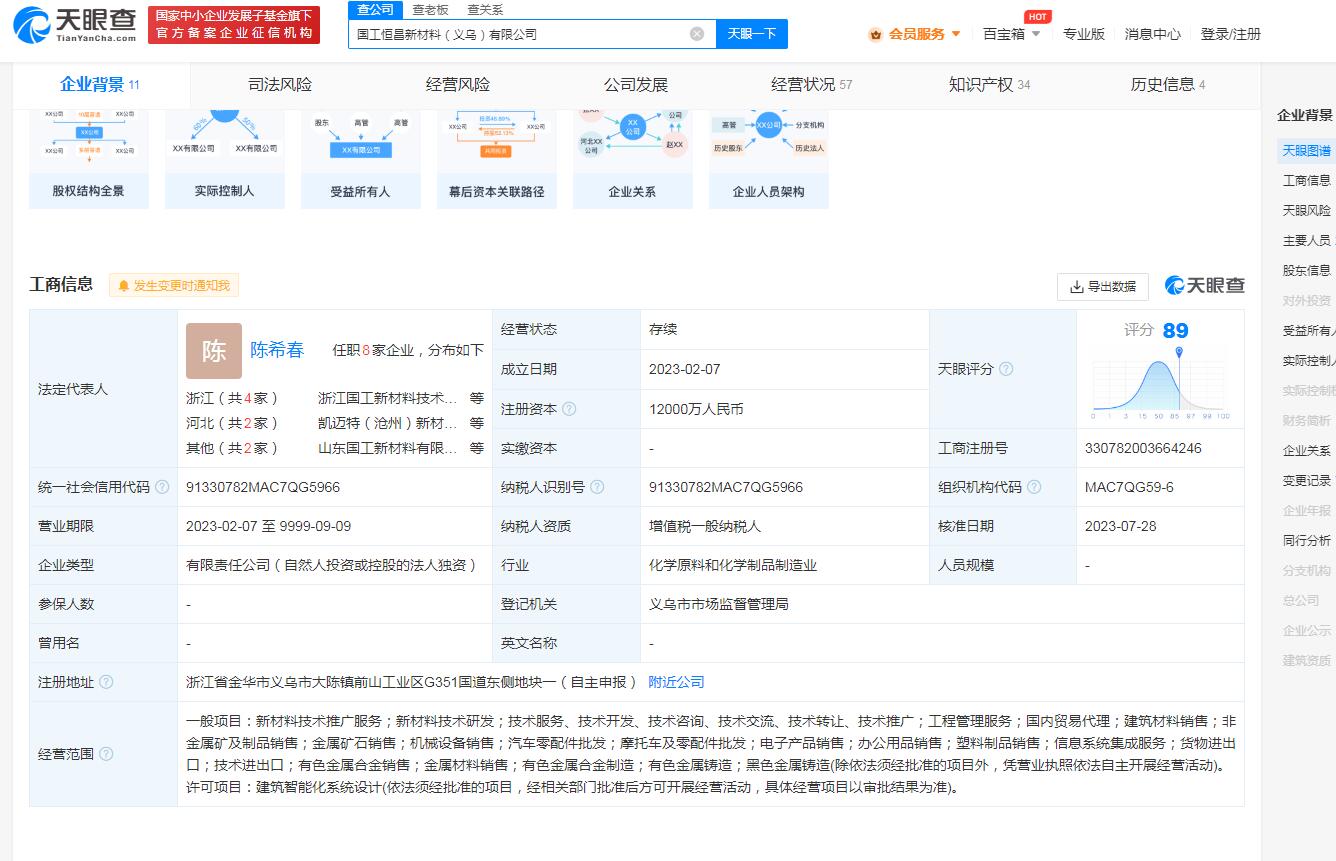The width and height of the screenshot is (1336, 861).
Task: Expand 浙江 companies list with 等
Action: pos(477,398)
